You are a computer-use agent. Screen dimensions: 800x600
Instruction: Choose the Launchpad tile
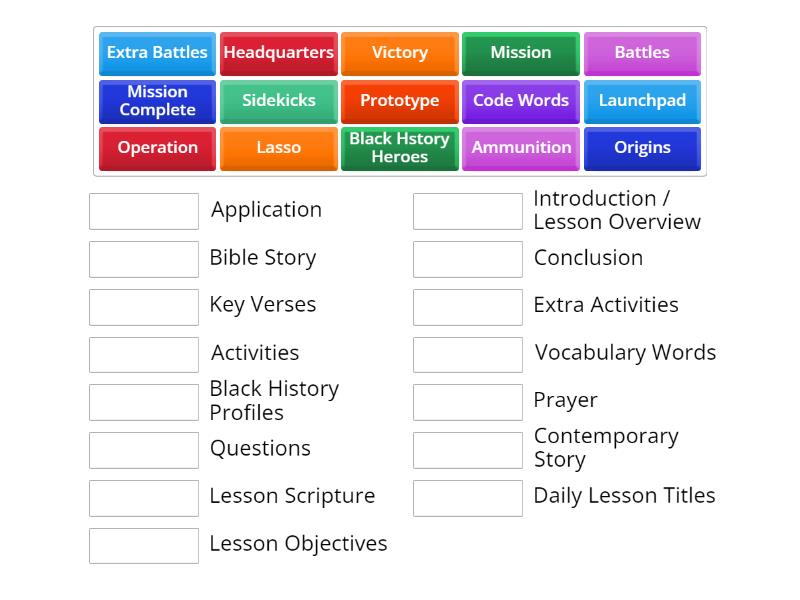pos(643,101)
